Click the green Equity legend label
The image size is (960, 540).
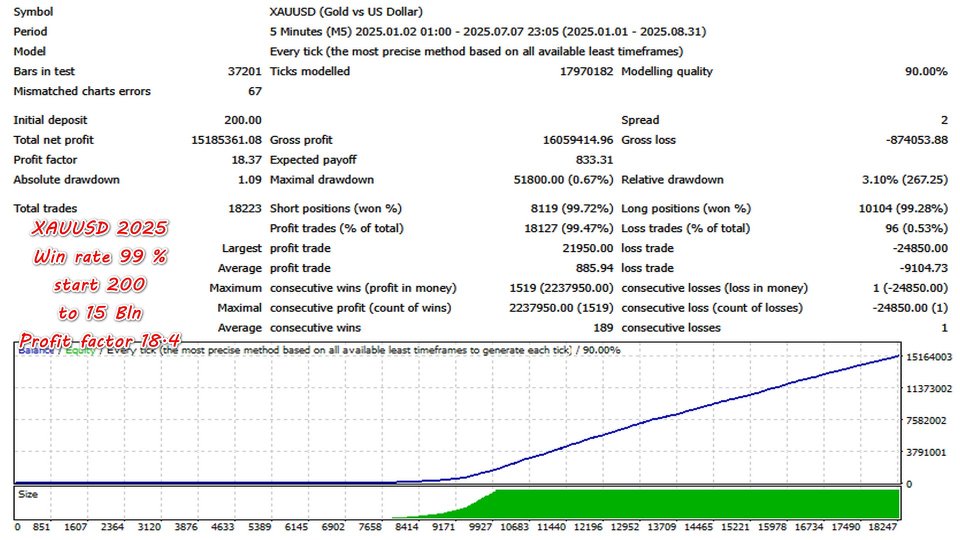click(82, 351)
